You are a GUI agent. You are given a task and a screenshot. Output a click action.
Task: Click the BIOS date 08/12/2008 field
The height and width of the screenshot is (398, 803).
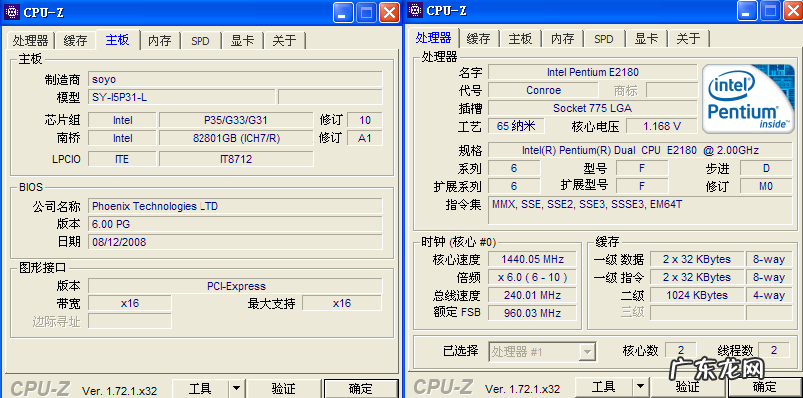click(x=235, y=242)
